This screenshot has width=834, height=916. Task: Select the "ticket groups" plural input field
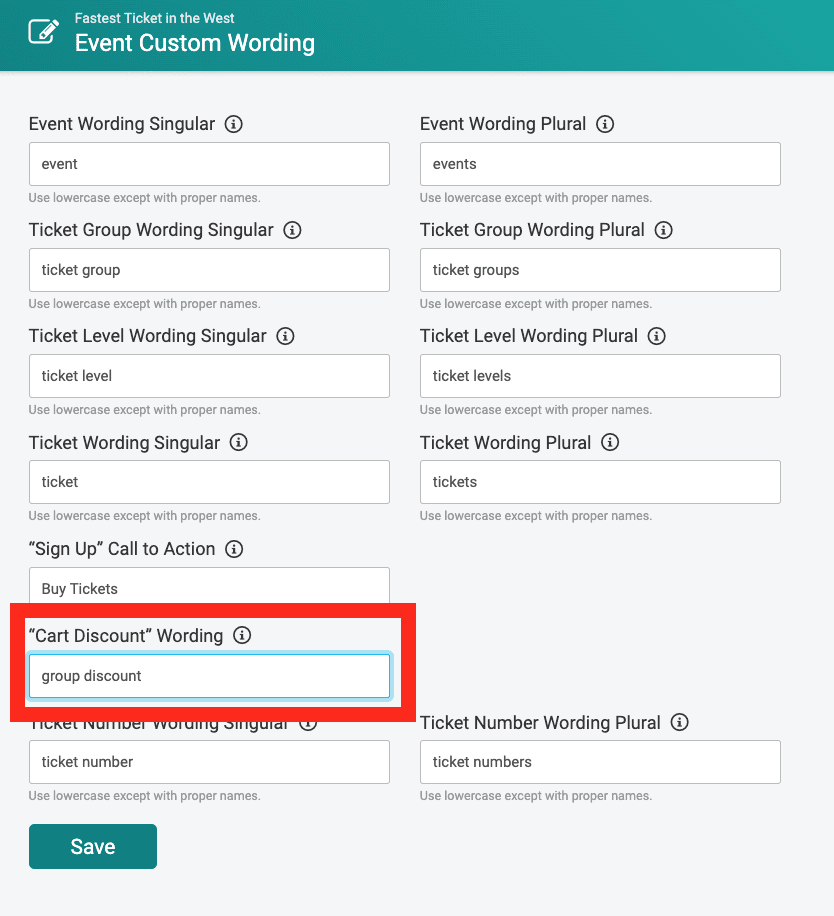coord(600,270)
